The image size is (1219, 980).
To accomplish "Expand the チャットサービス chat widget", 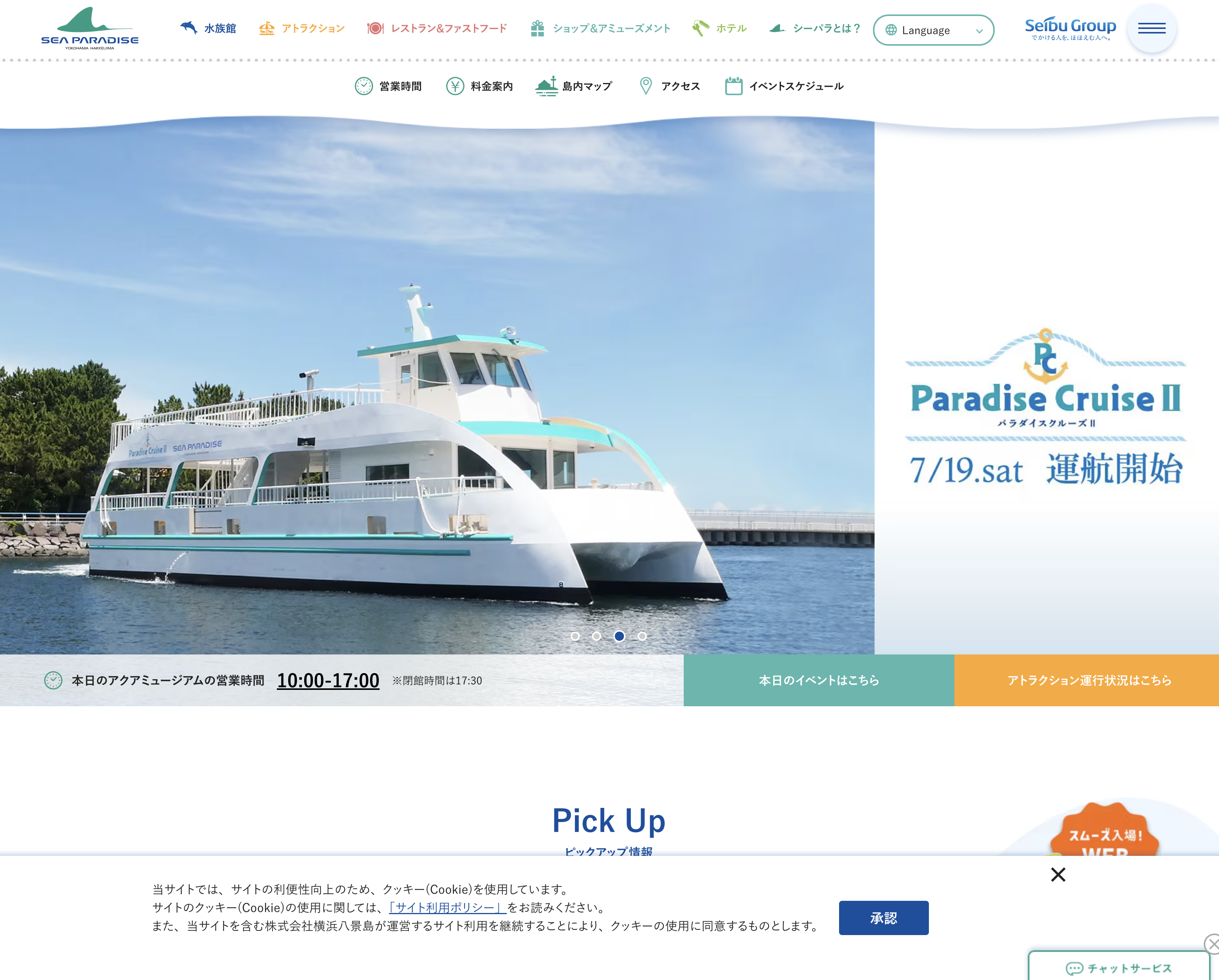I will click(1118, 967).
